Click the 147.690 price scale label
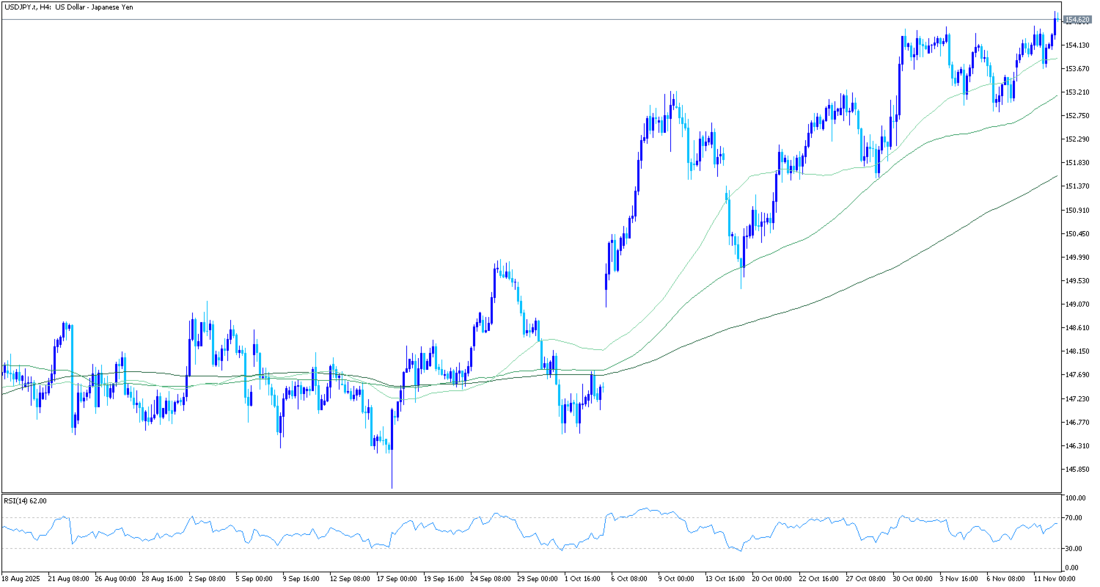The image size is (1100, 587). (1077, 375)
